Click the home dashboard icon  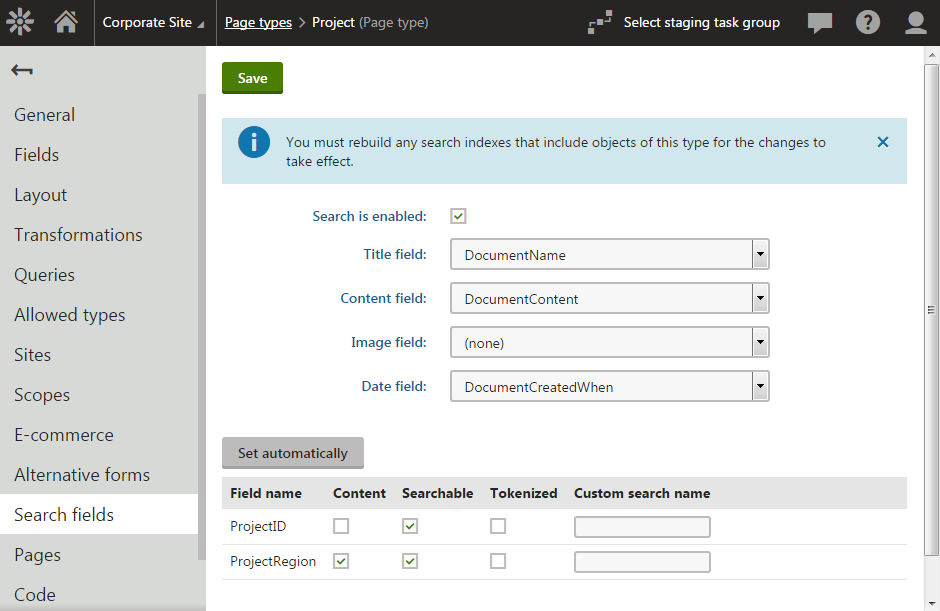[x=66, y=21]
